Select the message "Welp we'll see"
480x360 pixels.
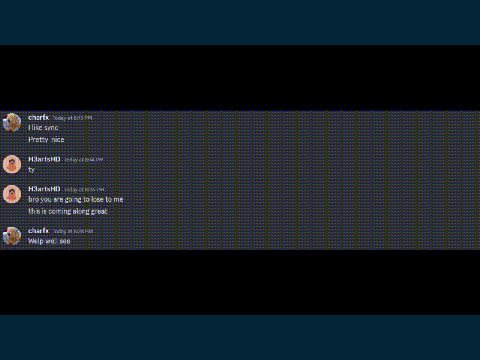point(49,241)
